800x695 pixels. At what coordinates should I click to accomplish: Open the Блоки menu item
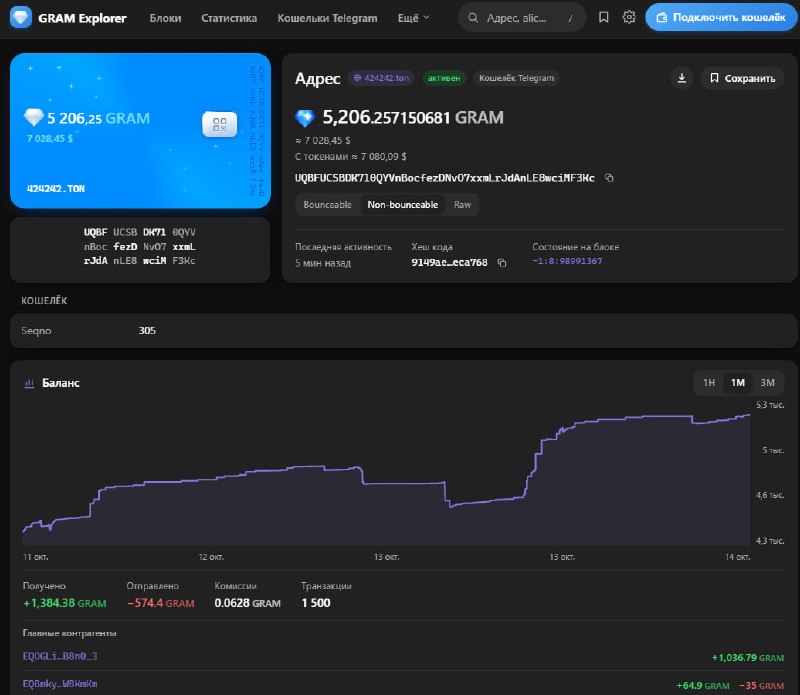click(x=165, y=18)
